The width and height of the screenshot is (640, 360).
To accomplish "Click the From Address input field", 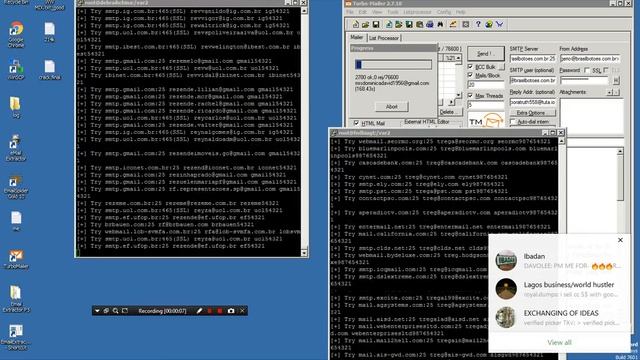I will (590, 59).
